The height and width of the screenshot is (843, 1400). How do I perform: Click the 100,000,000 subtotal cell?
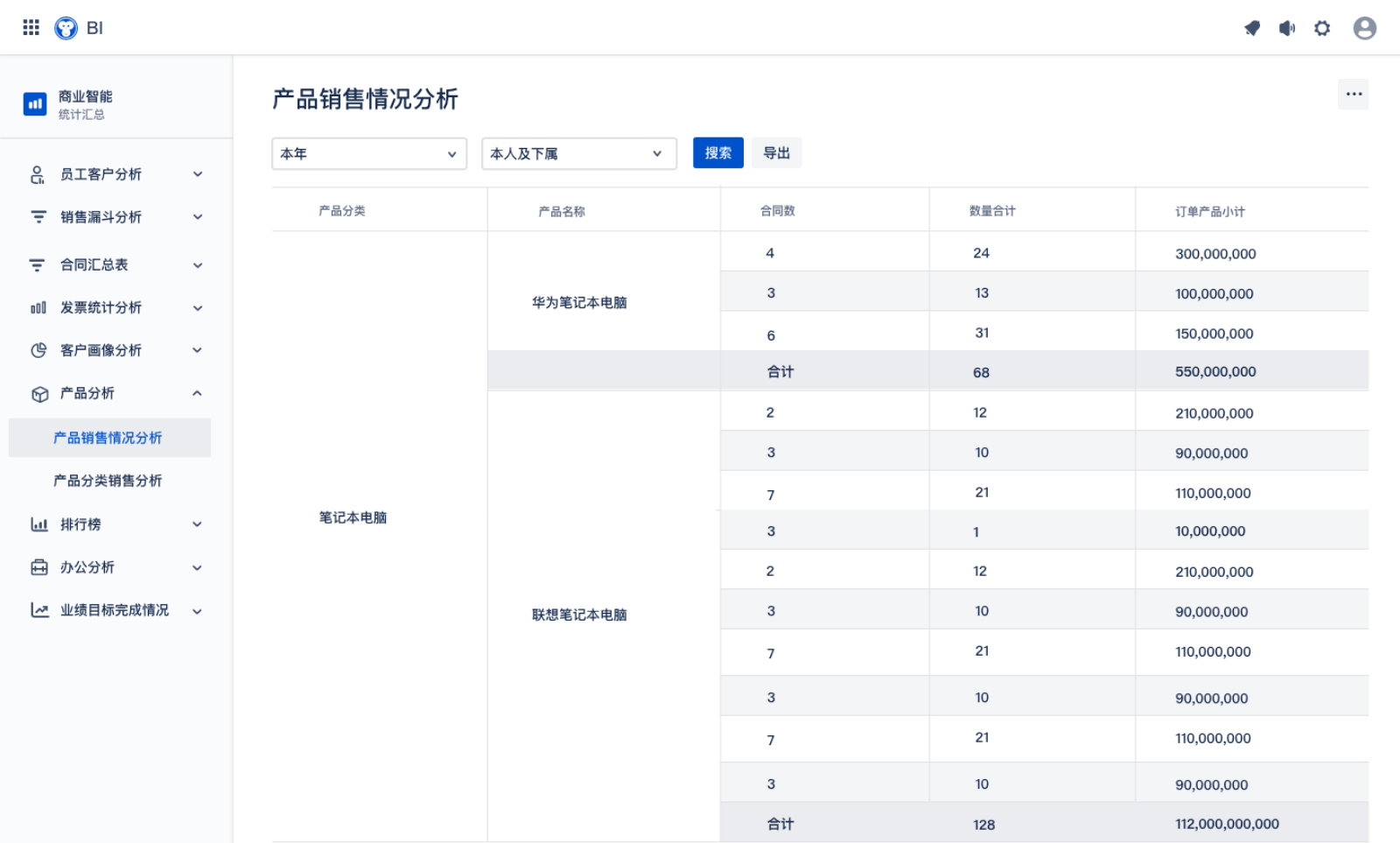pyautogui.click(x=1214, y=294)
